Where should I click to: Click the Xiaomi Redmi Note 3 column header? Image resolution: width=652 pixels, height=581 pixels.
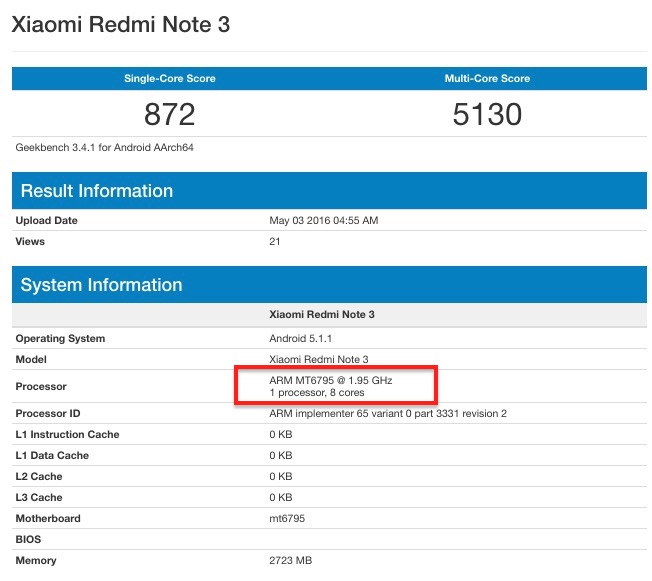point(322,314)
